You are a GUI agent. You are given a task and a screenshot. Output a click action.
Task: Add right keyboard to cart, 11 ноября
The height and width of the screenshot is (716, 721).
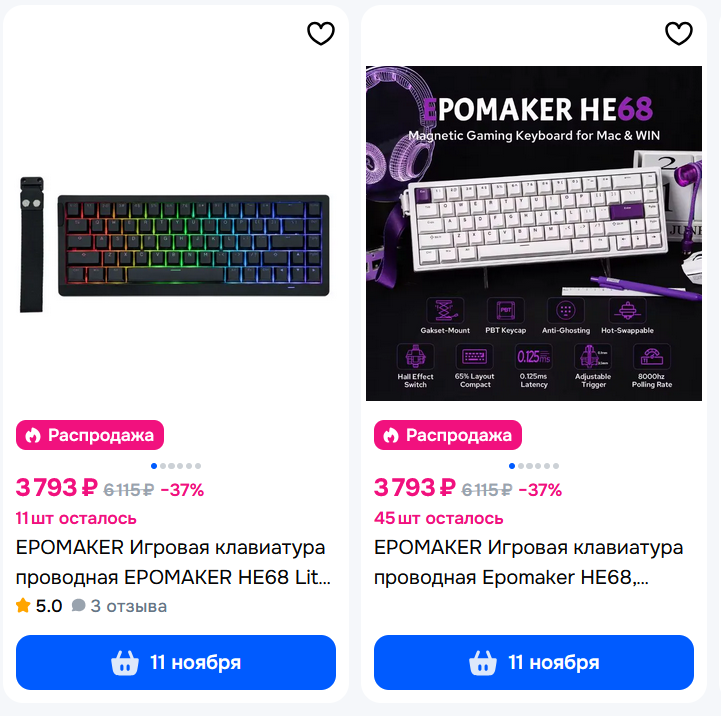pyautogui.click(x=534, y=662)
